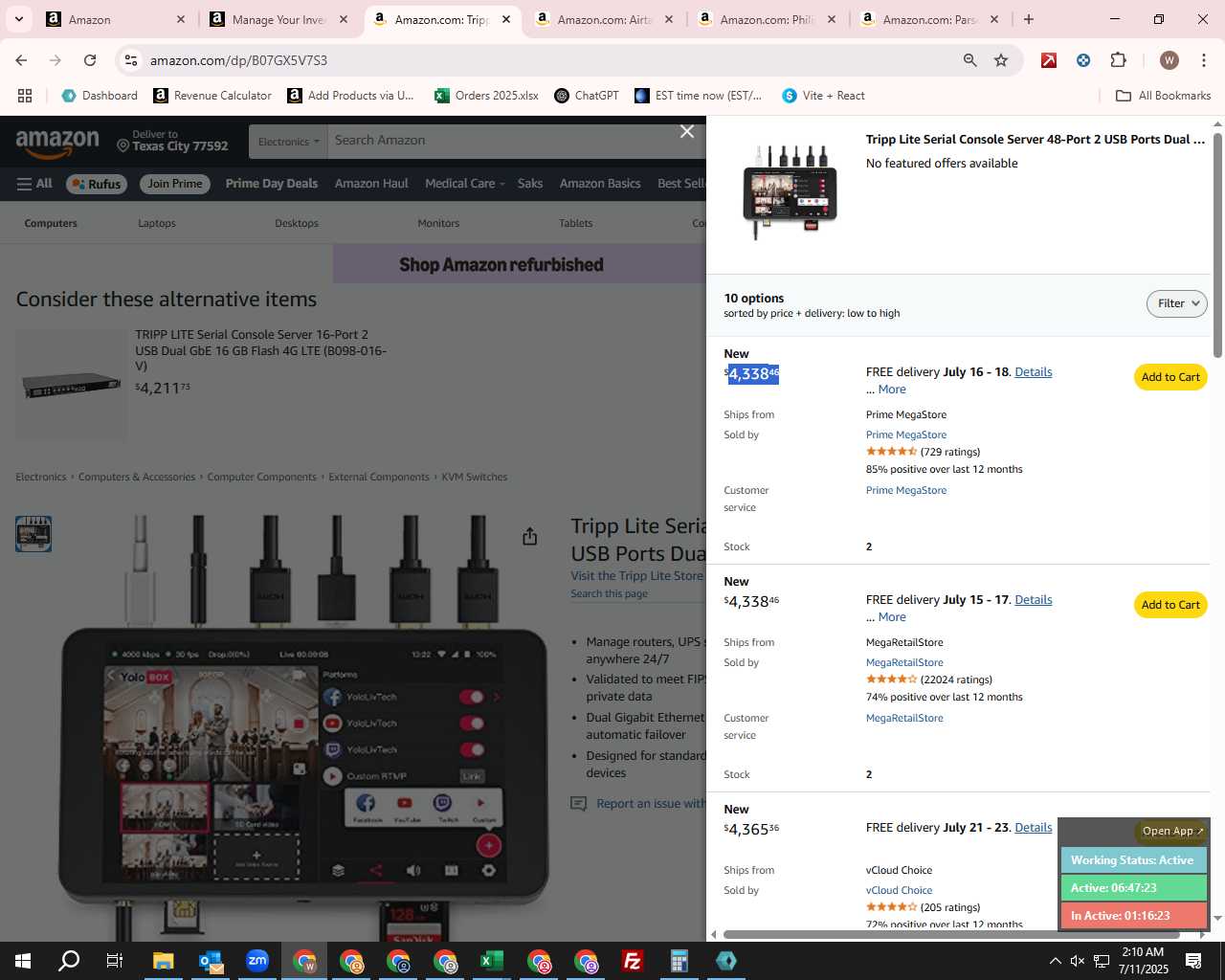Open the blue circular extension icon
1225x980 pixels.
(x=1083, y=60)
